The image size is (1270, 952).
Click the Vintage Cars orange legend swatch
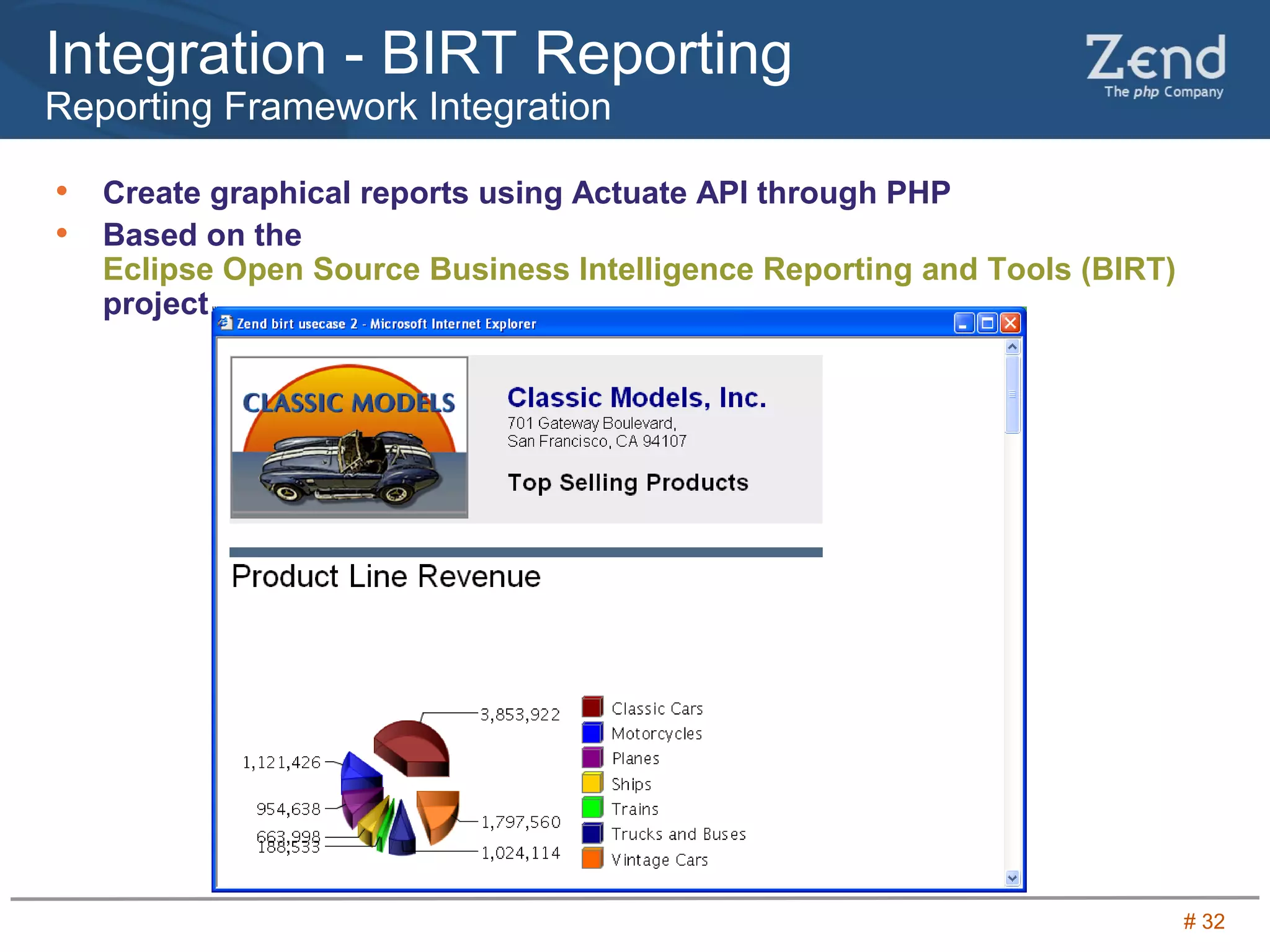592,859
